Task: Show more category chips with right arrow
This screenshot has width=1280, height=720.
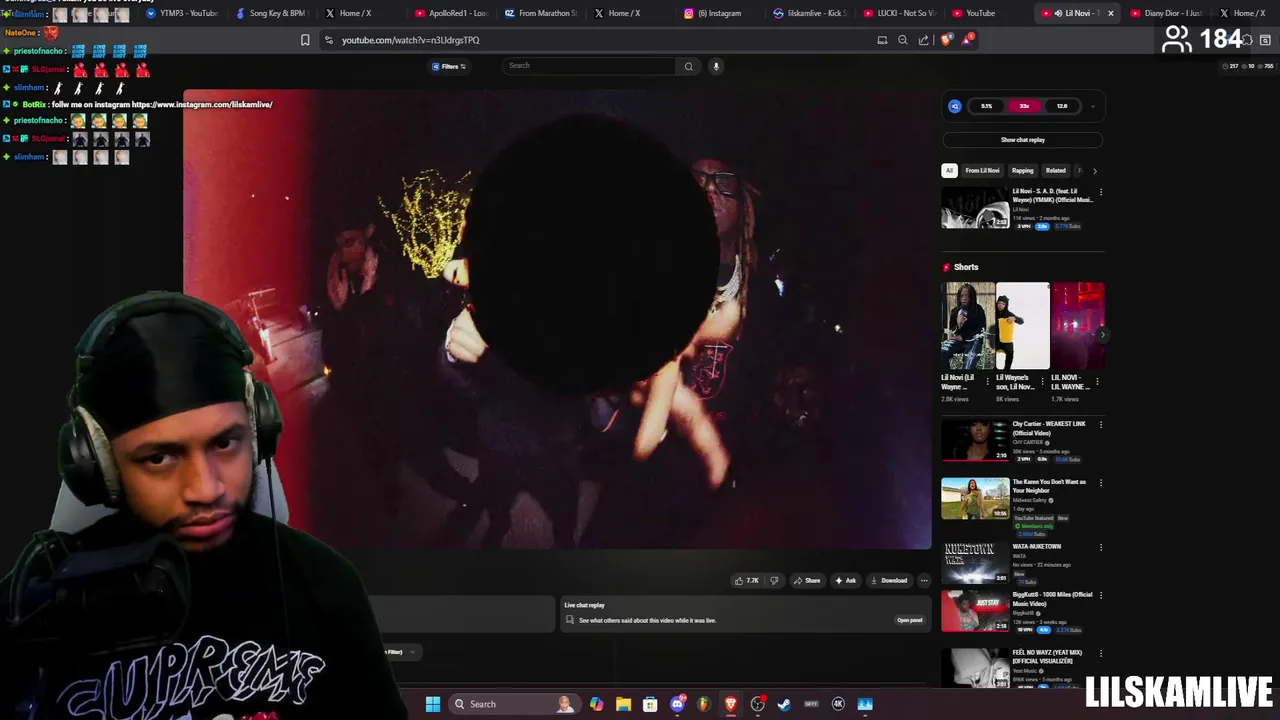Action: (1094, 171)
